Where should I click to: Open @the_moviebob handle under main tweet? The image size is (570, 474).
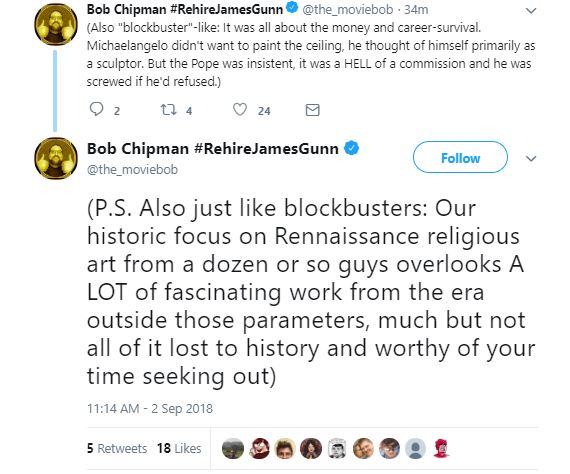[x=132, y=170]
